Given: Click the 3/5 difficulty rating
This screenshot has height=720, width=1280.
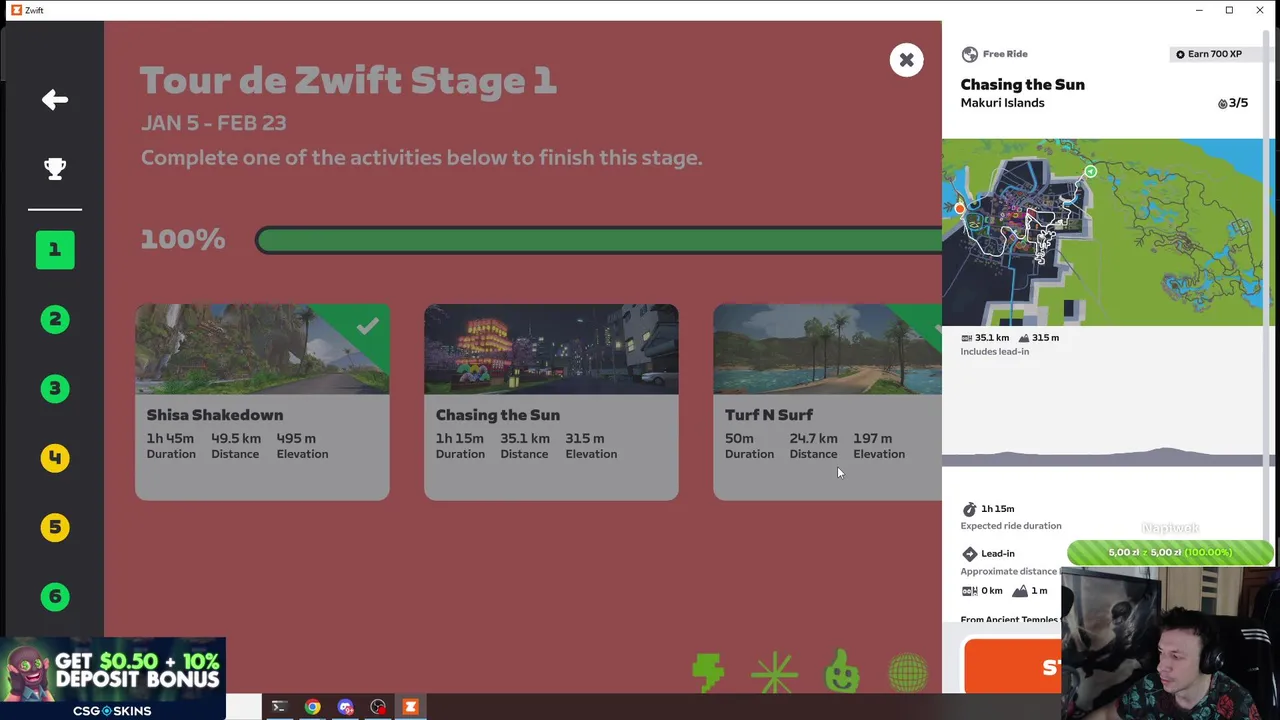Looking at the screenshot, I should tap(1233, 103).
